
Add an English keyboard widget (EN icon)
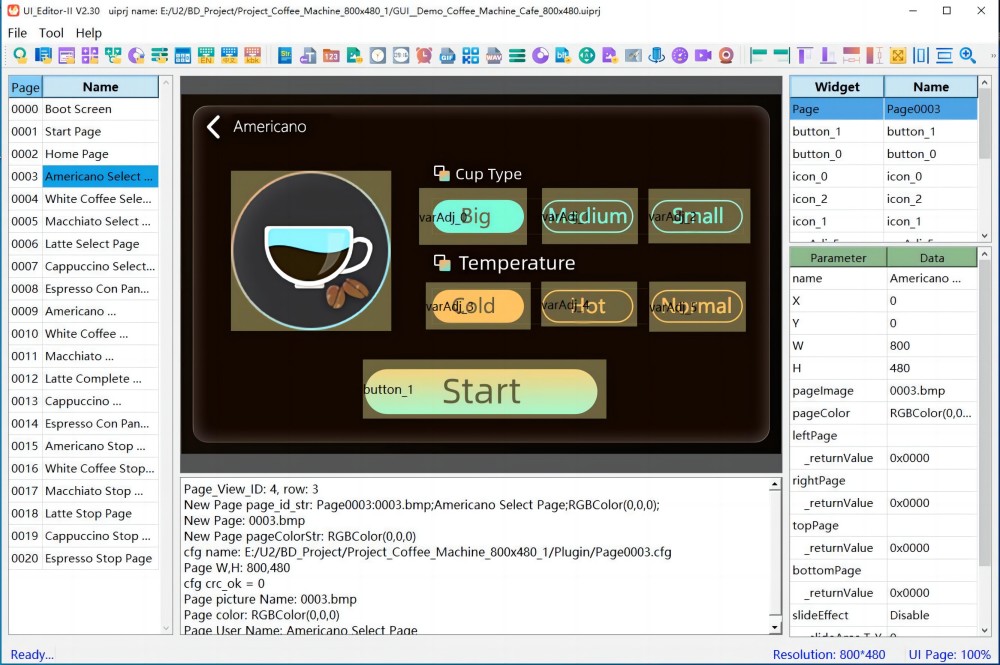pyautogui.click(x=206, y=55)
